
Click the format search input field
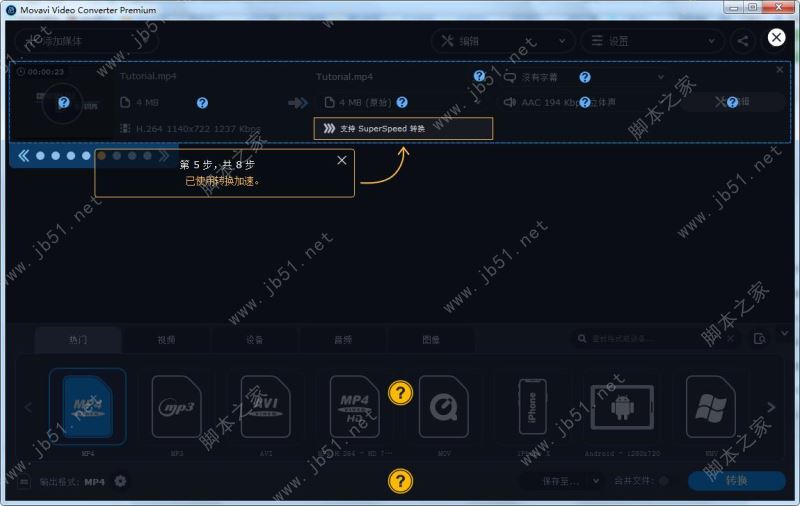point(656,339)
